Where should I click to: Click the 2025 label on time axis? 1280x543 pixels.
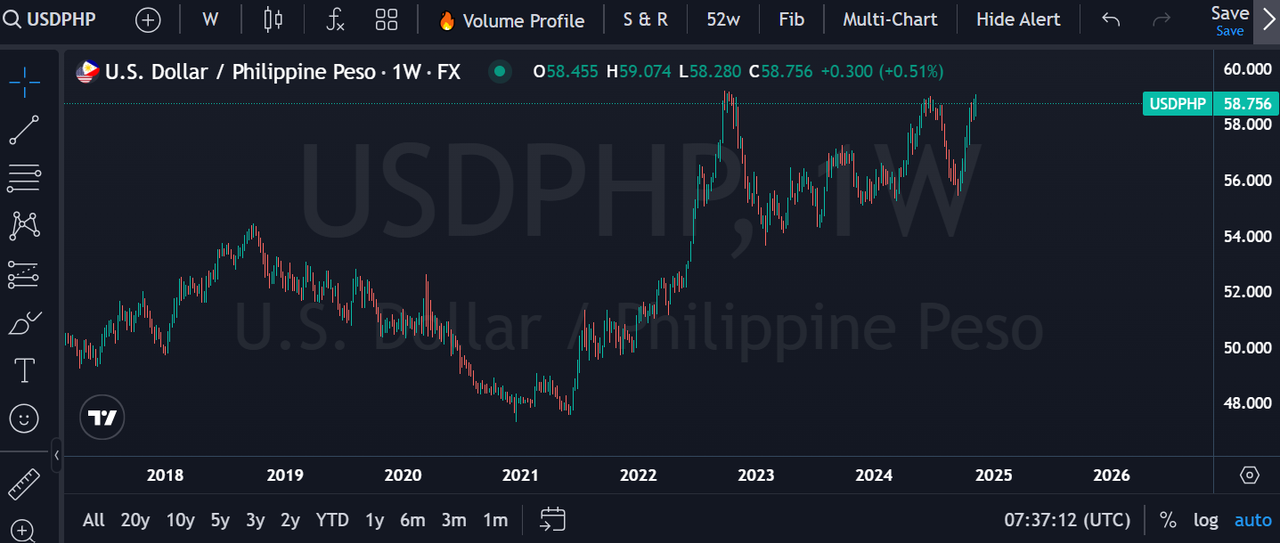point(993,475)
